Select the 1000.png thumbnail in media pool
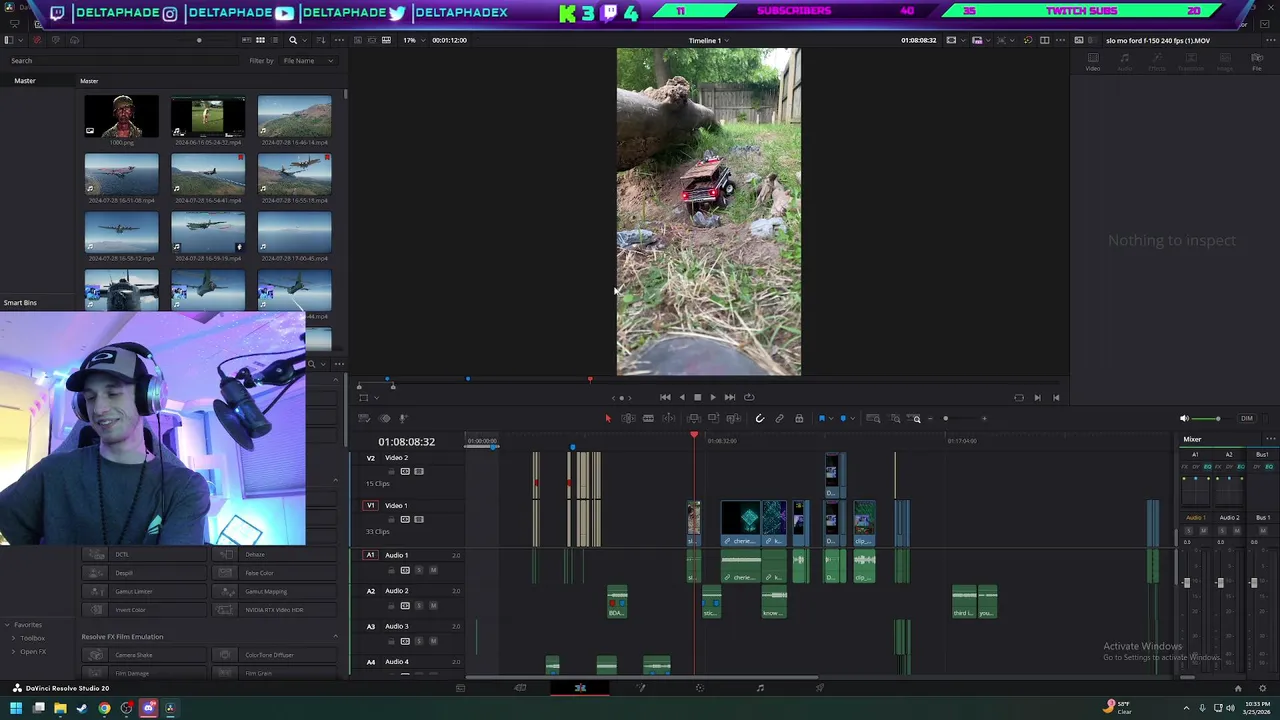The image size is (1280, 720). pyautogui.click(x=121, y=116)
